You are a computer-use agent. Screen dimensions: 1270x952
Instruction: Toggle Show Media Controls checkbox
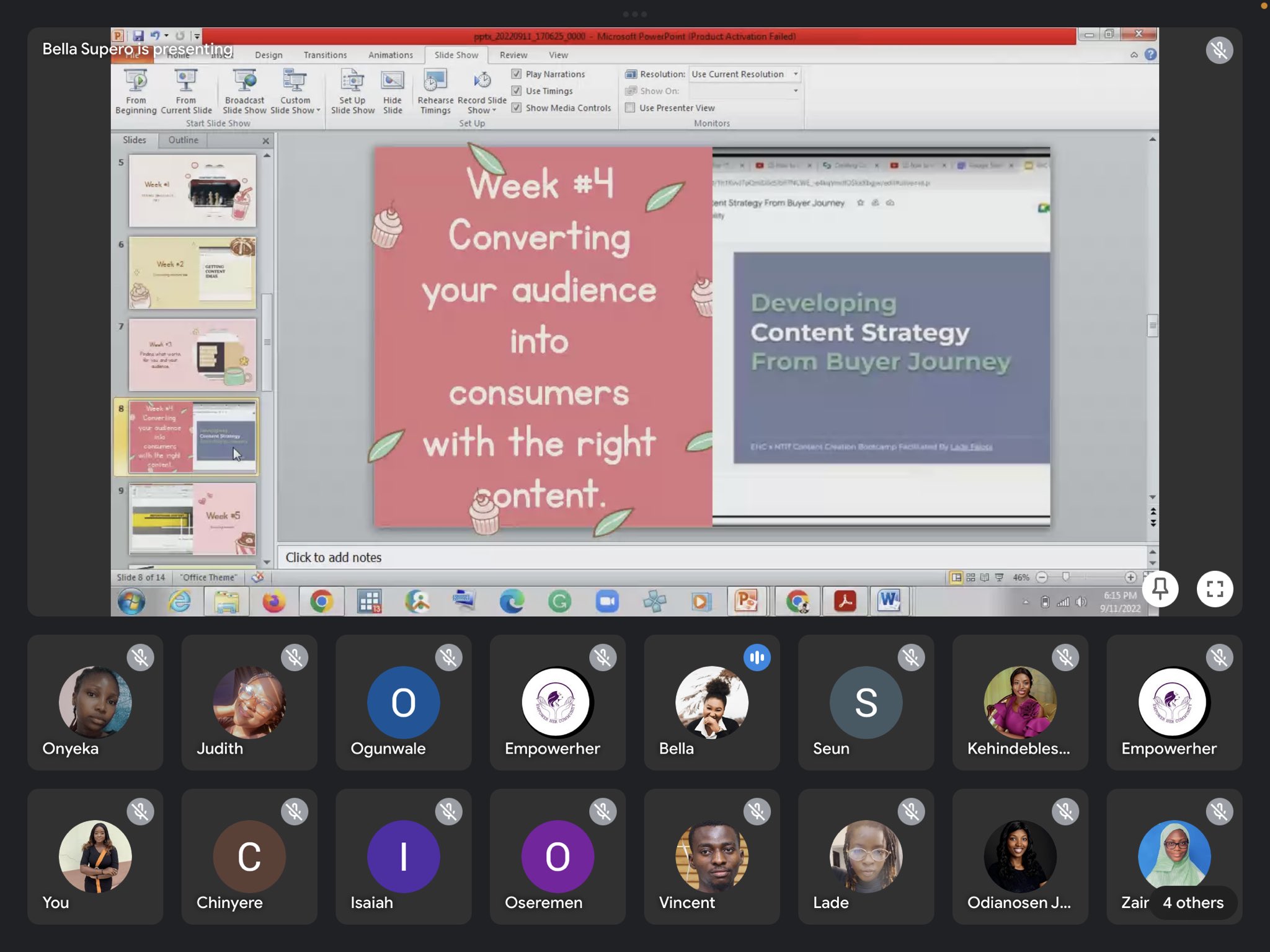tap(516, 108)
